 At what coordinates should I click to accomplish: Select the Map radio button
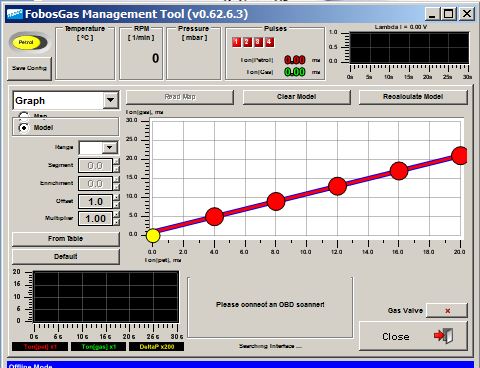click(23, 116)
